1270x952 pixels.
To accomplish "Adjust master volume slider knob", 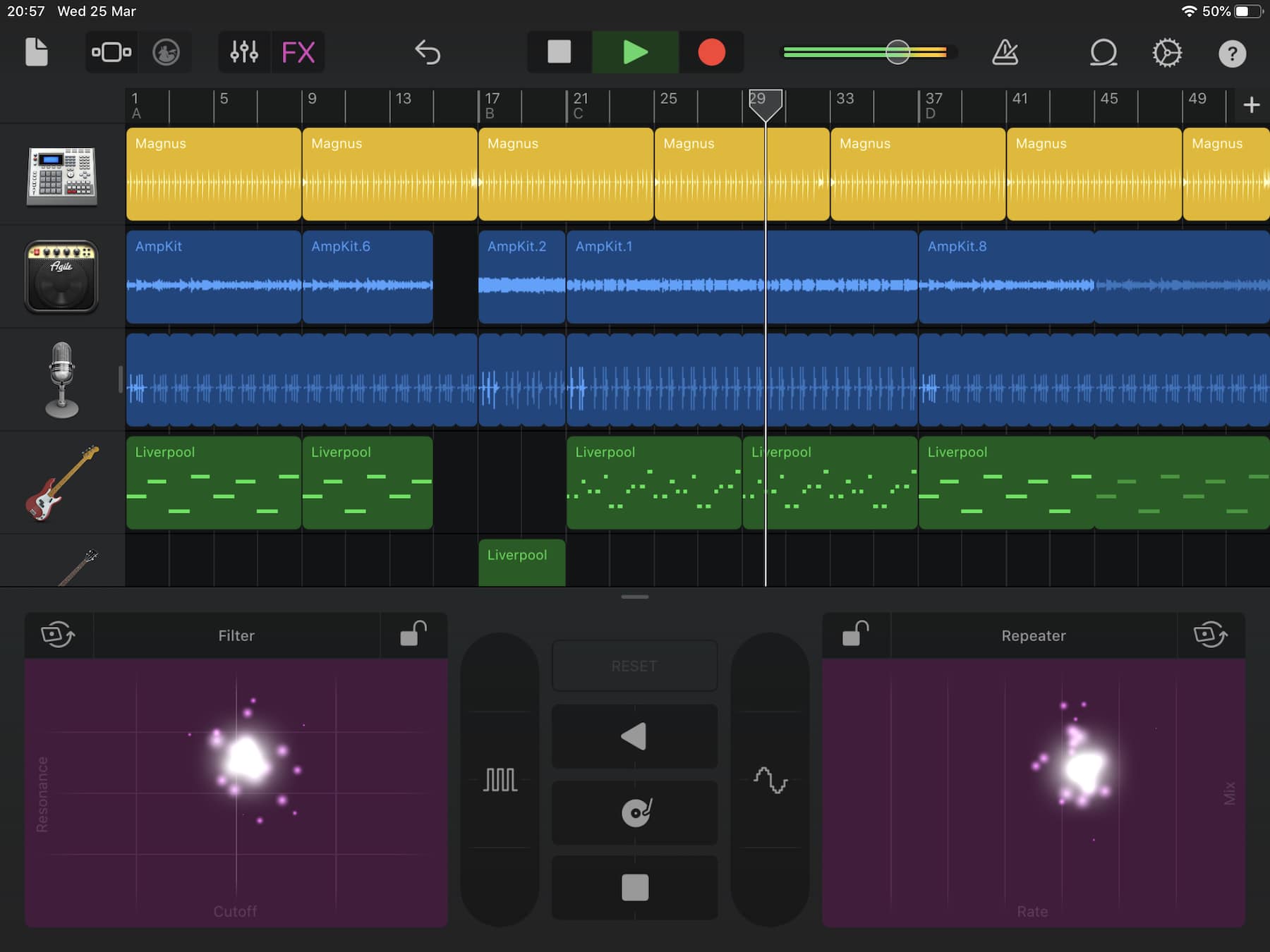I will click(897, 52).
